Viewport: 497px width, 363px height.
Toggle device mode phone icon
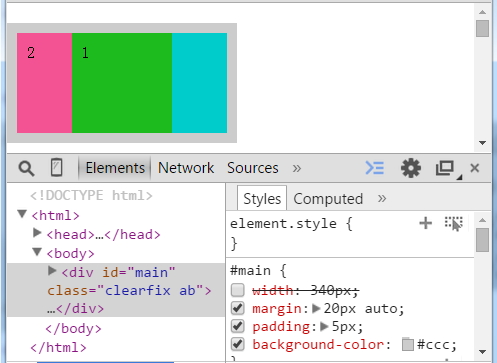pos(57,167)
